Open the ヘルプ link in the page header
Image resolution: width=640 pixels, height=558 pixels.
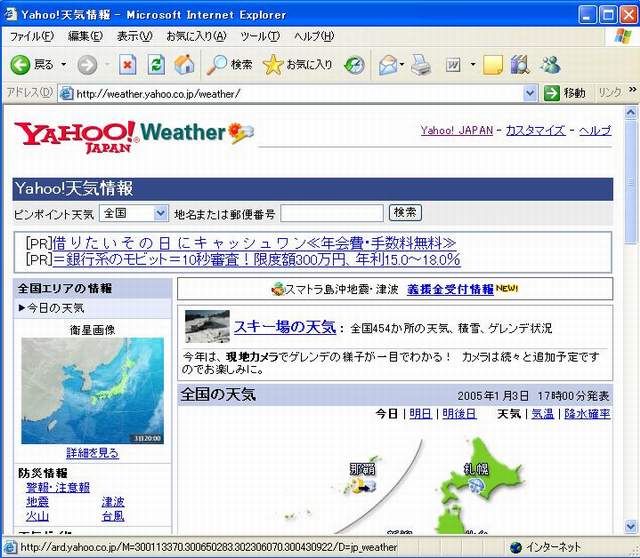click(x=595, y=130)
